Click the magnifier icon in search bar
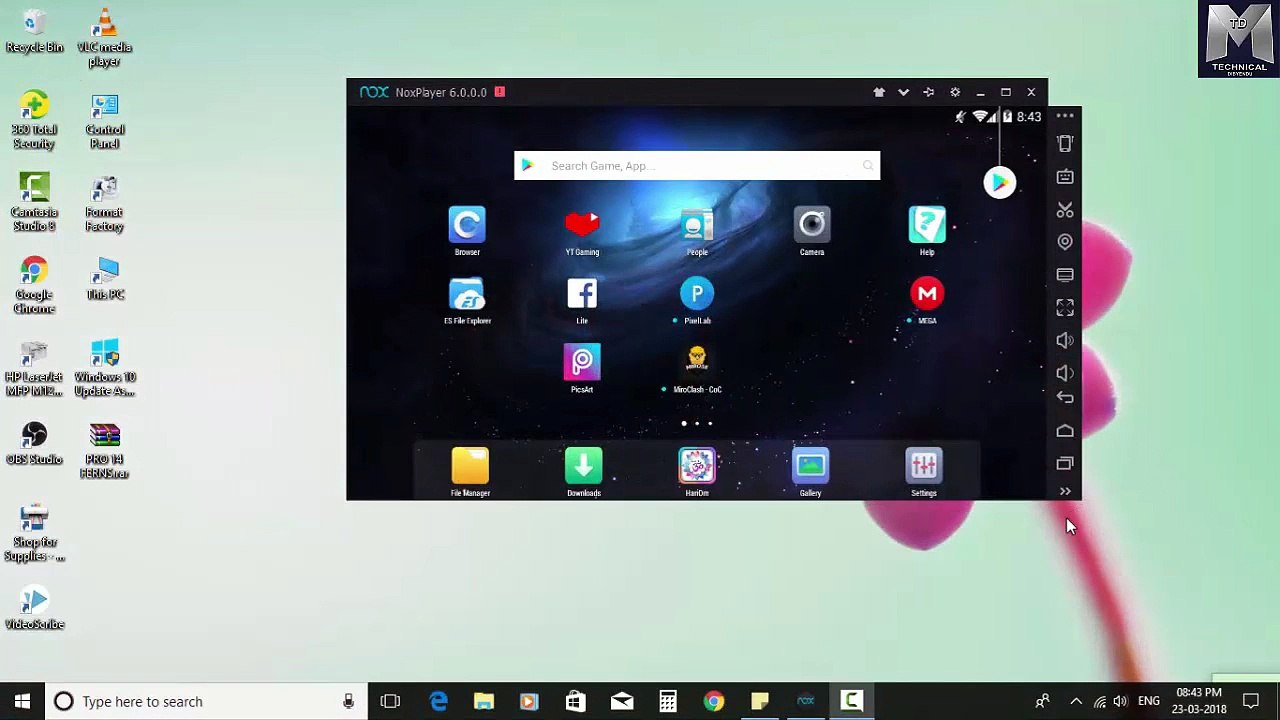Viewport: 1280px width, 720px height. click(867, 166)
